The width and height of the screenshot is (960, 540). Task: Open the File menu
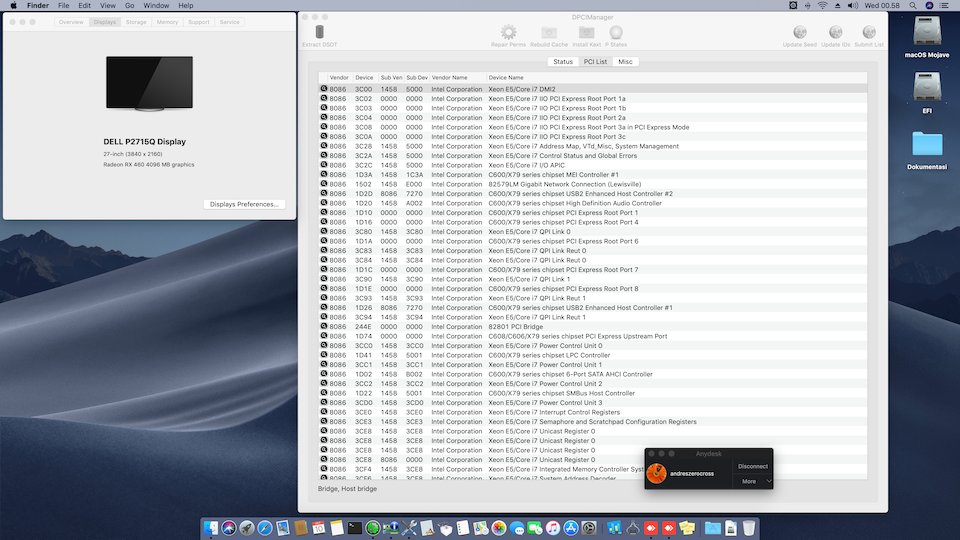pyautogui.click(x=64, y=6)
